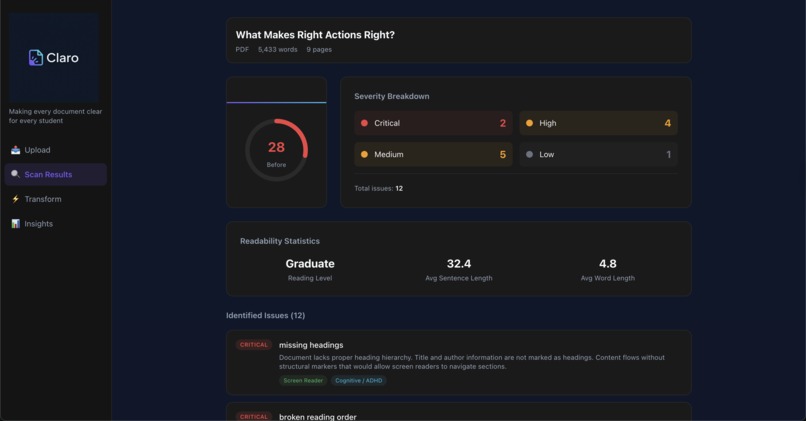Click the 32.4 average sentence length value
The image size is (806, 421).
459,264
